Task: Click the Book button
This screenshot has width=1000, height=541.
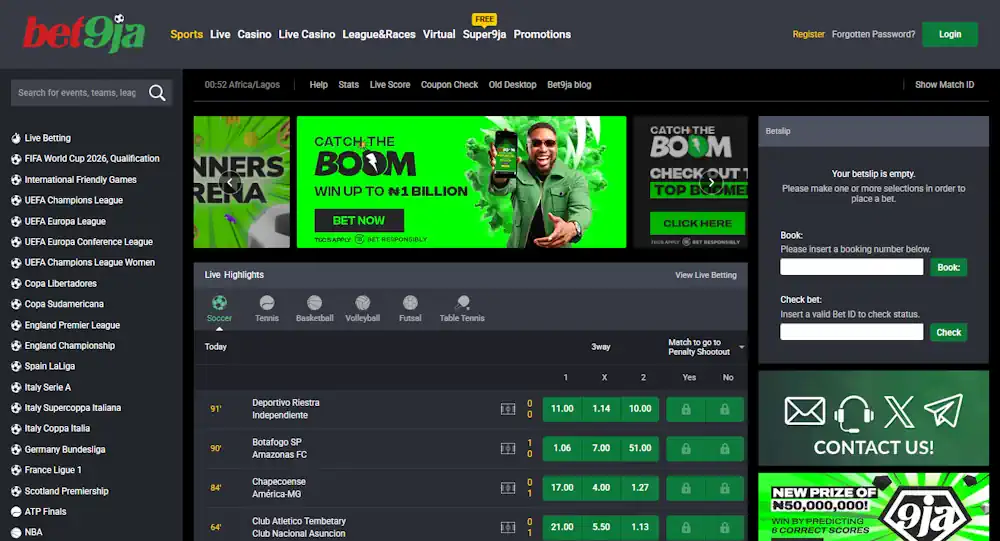Action: point(948,267)
